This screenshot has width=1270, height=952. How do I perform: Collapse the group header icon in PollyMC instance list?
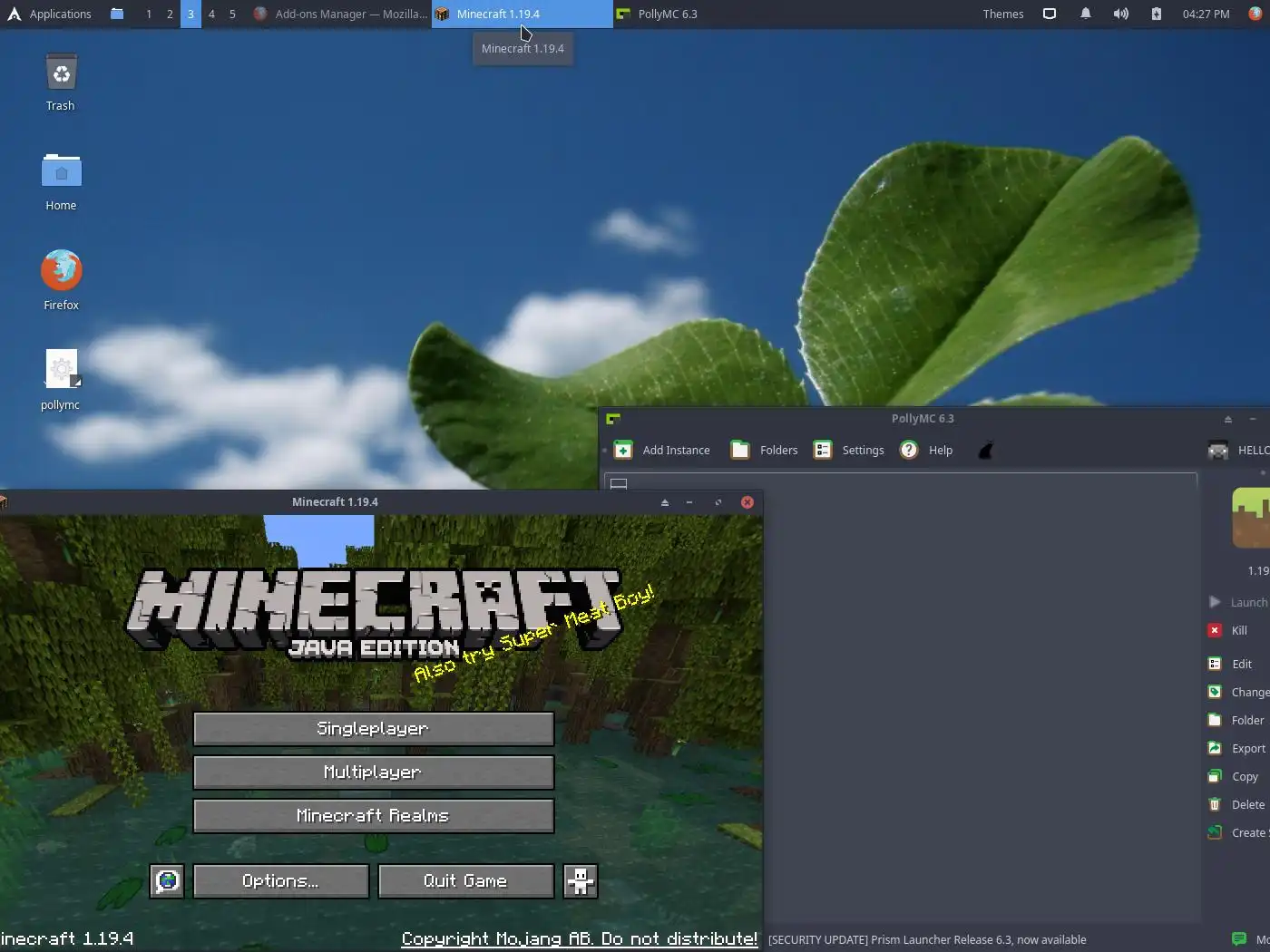coord(619,483)
